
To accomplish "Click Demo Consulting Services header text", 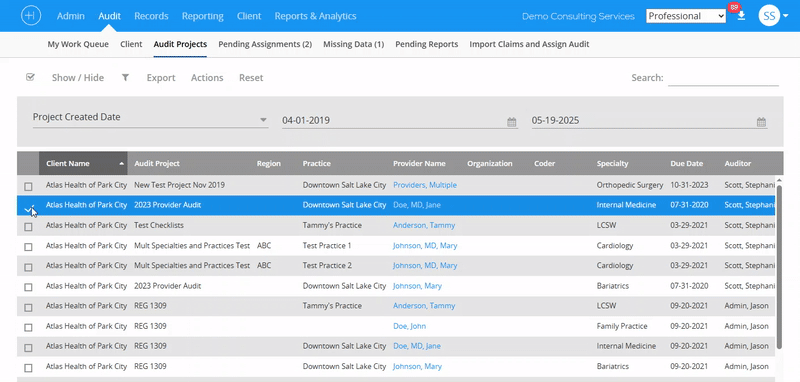I will [578, 16].
